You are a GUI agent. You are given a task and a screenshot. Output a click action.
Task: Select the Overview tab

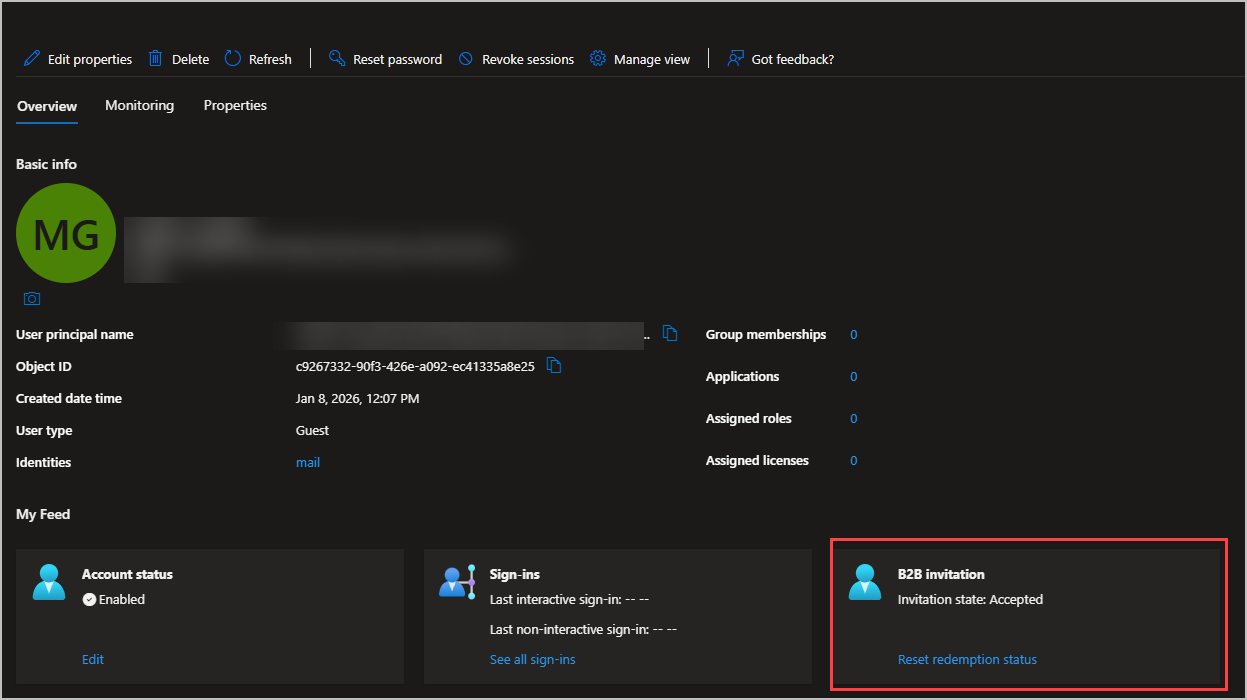point(46,105)
